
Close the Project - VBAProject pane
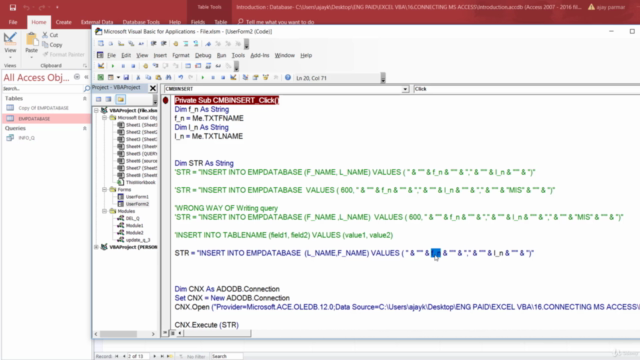pos(153,88)
